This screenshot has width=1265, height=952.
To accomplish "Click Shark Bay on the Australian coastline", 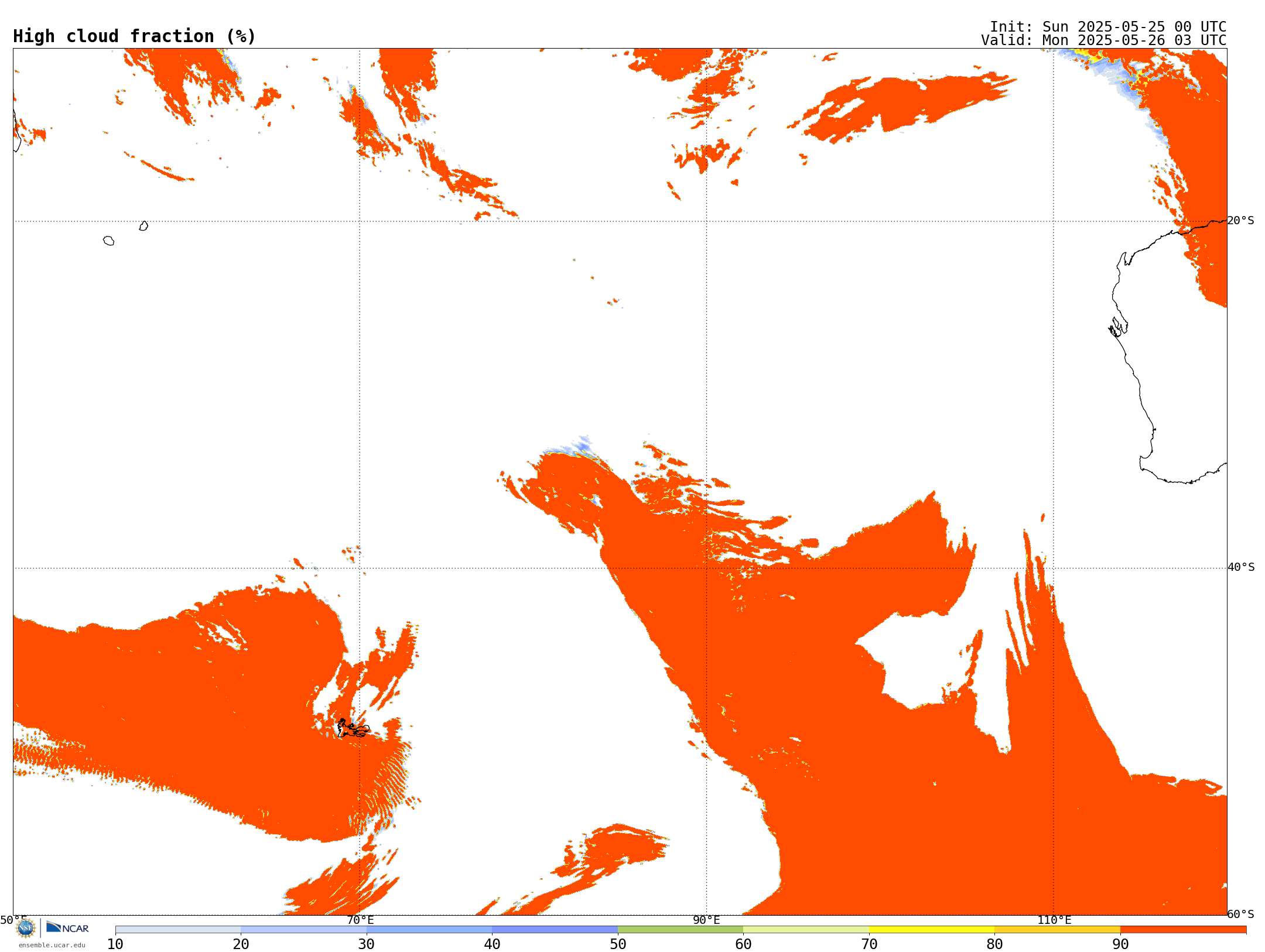I will coord(1119,327).
